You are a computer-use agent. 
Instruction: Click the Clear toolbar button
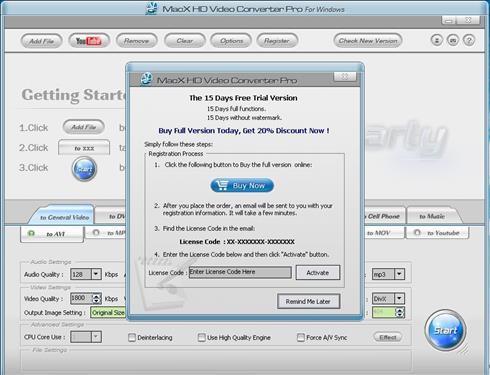[x=184, y=41]
